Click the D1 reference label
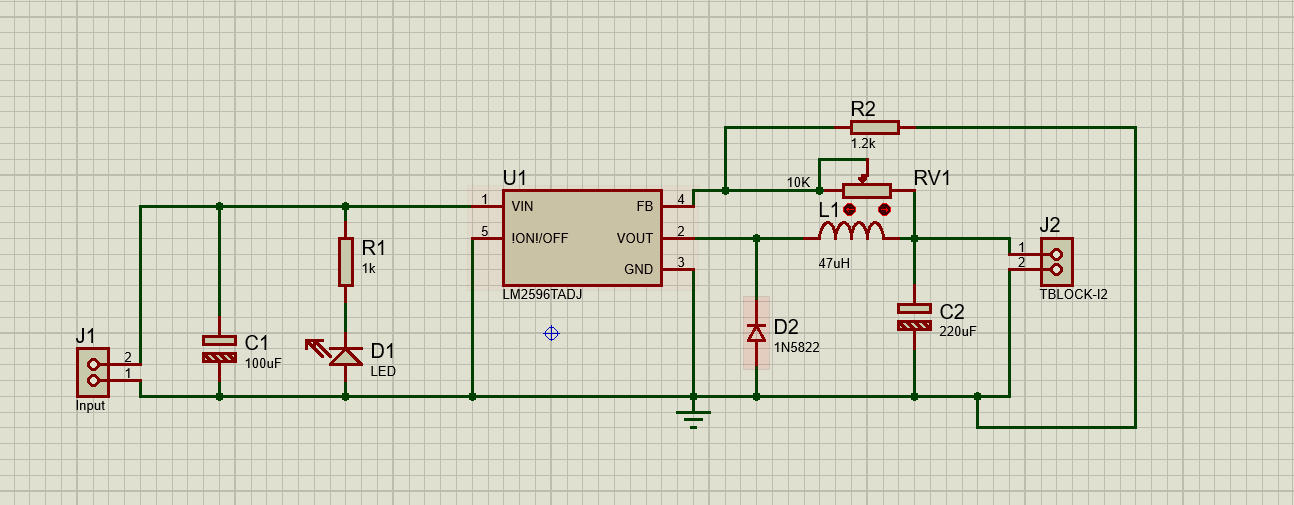Screen dimensions: 1294x505 pyautogui.click(x=382, y=351)
